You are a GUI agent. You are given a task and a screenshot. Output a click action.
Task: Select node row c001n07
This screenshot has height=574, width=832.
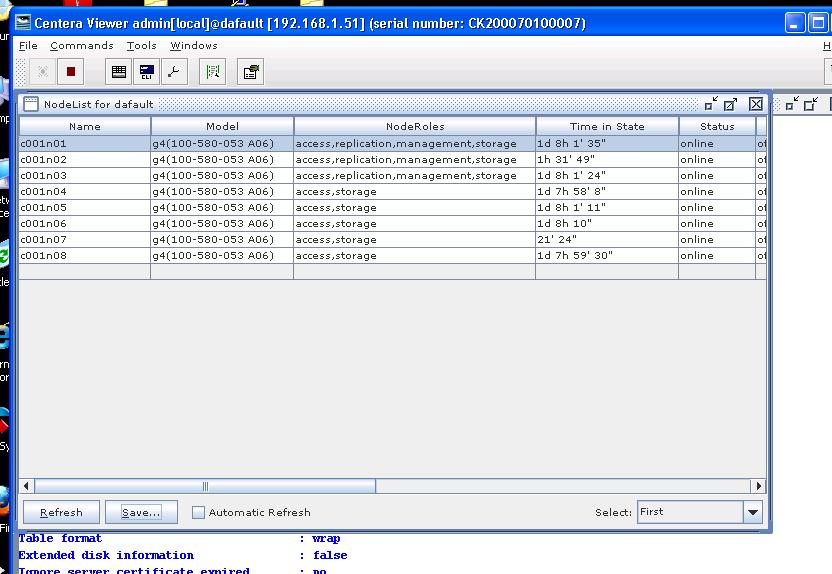tap(393, 239)
